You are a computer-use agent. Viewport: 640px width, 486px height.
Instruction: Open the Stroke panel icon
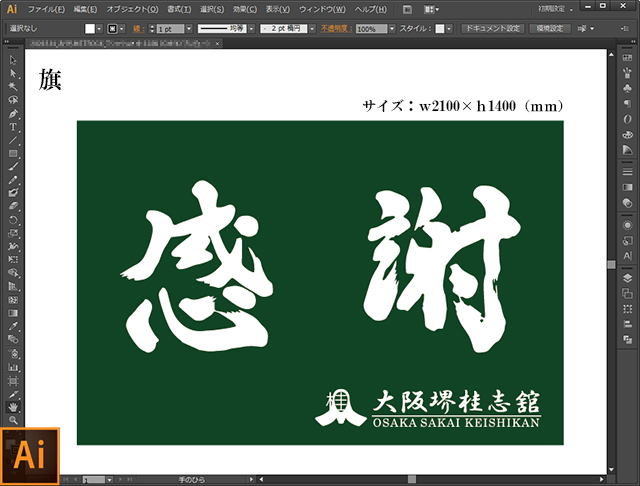pyautogui.click(x=627, y=170)
